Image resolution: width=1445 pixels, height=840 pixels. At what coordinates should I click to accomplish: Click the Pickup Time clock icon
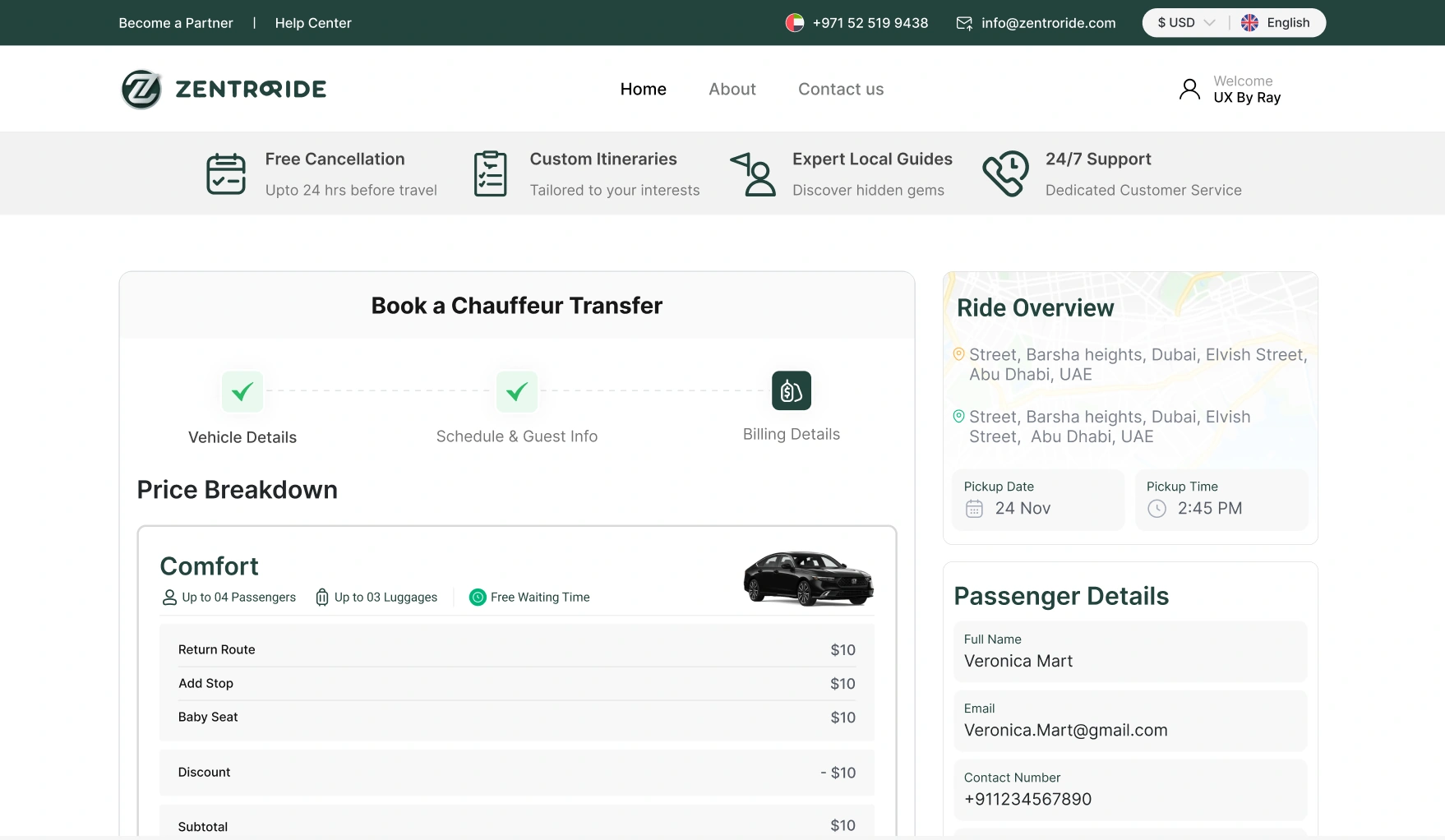pyautogui.click(x=1156, y=509)
